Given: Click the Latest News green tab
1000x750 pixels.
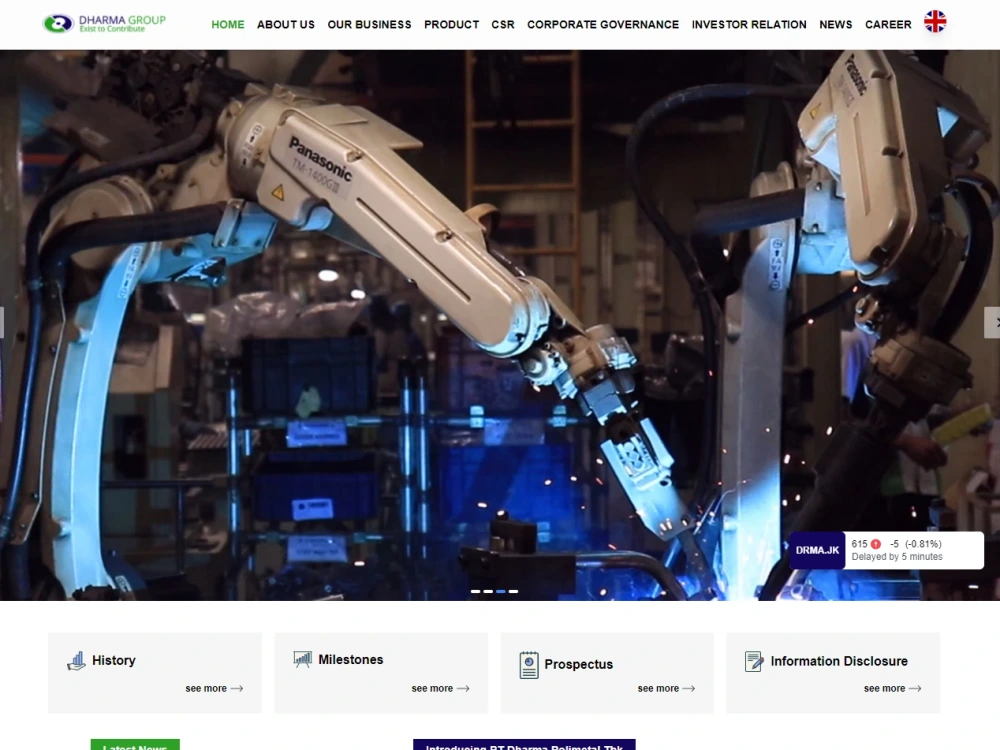Looking at the screenshot, I should coord(135,745).
